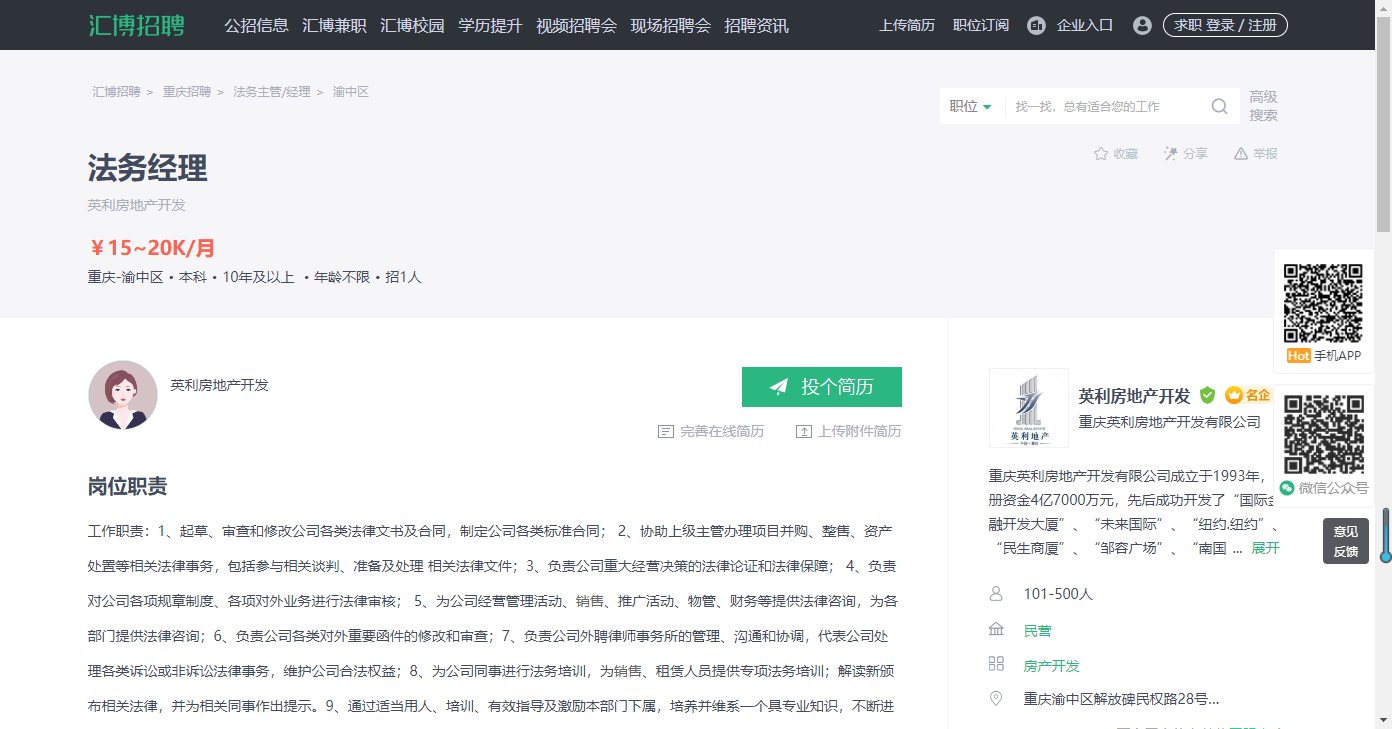Click 求职 登录 / 注册 button
1392x729 pixels.
tap(1225, 25)
